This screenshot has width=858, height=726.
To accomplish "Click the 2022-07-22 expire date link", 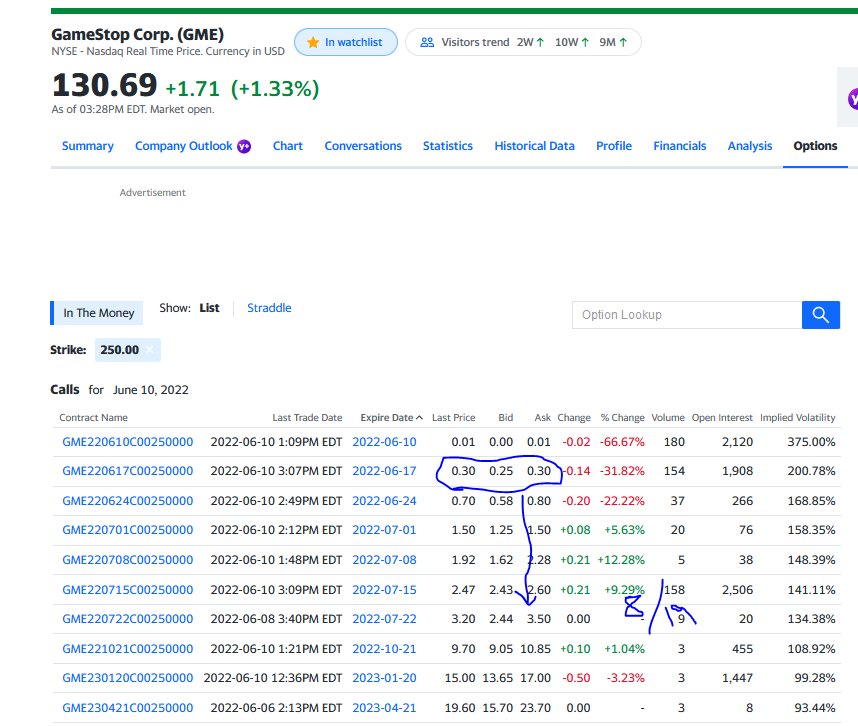I will point(384,619).
